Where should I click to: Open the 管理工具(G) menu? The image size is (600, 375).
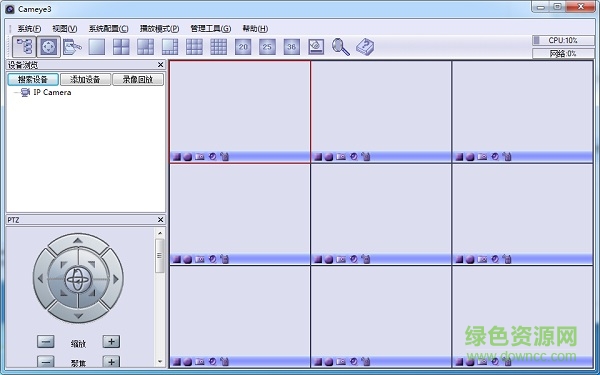[210, 29]
